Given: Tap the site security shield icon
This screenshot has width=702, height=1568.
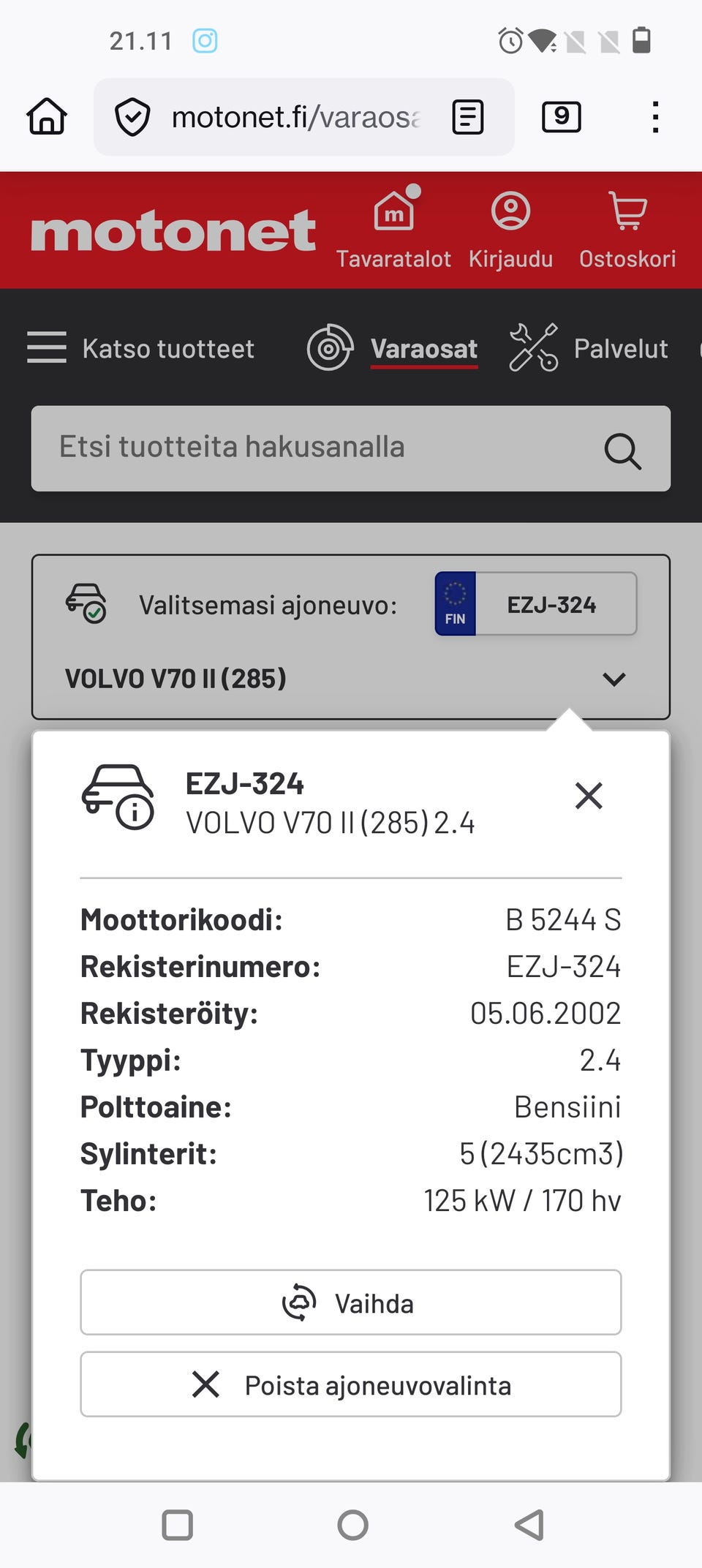Looking at the screenshot, I should (133, 117).
